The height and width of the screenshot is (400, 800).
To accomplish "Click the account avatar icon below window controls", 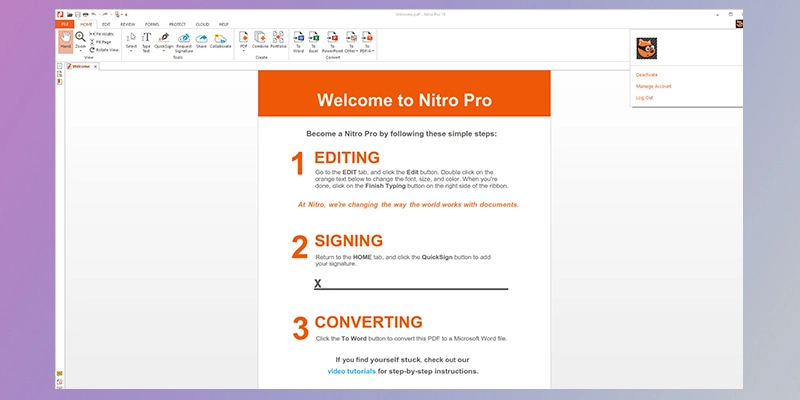I will (x=739, y=23).
